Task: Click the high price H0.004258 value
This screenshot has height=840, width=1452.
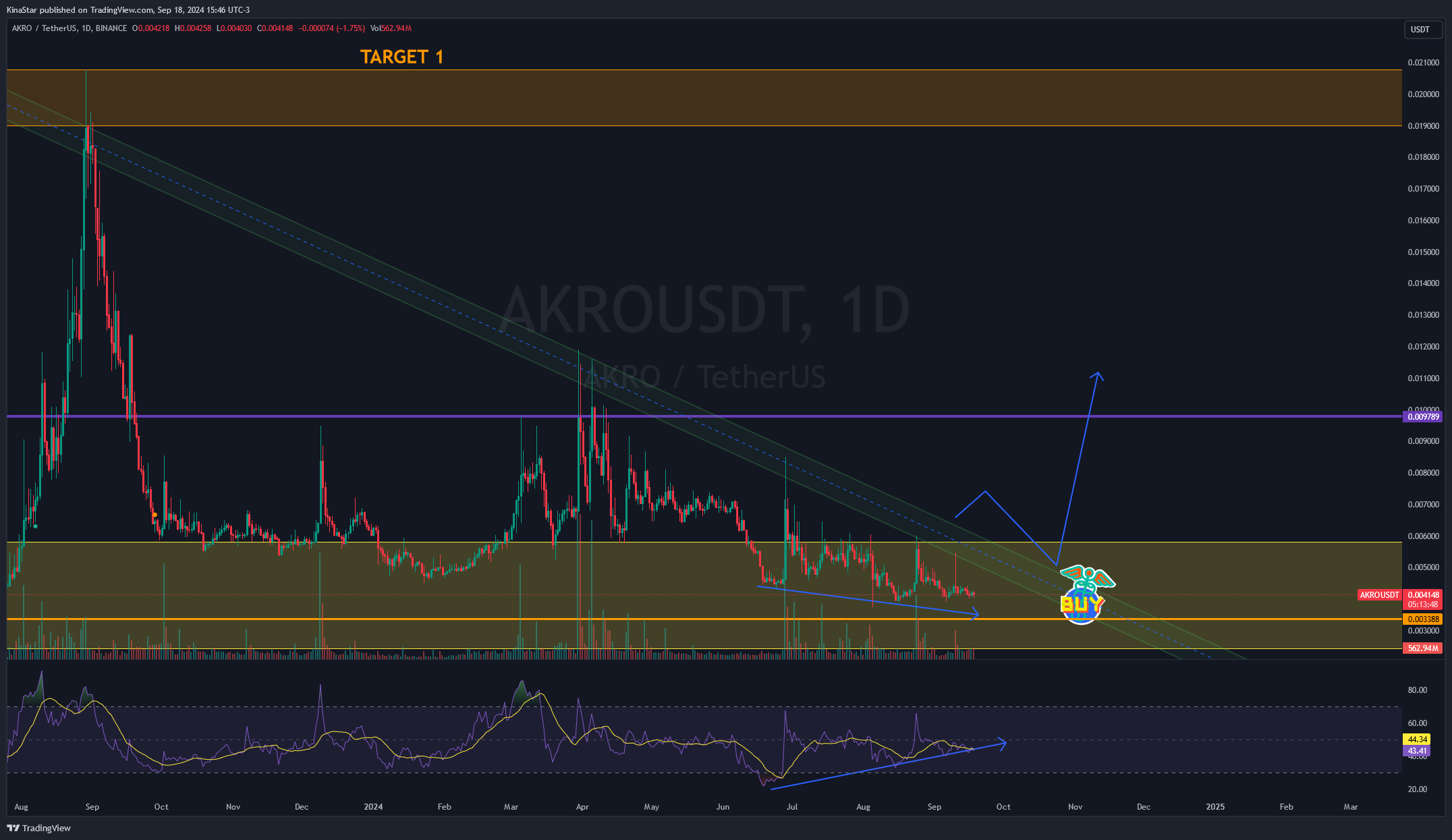Action: pyautogui.click(x=193, y=28)
